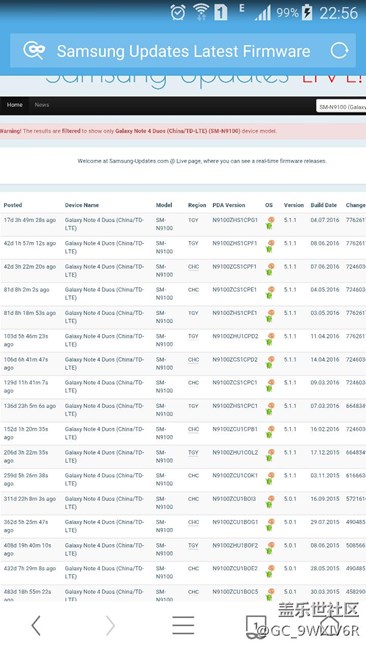Screen dimensions: 366x650
Task: Tap the Samsung Updates Latest Firmware address bar
Action: pos(183,51)
